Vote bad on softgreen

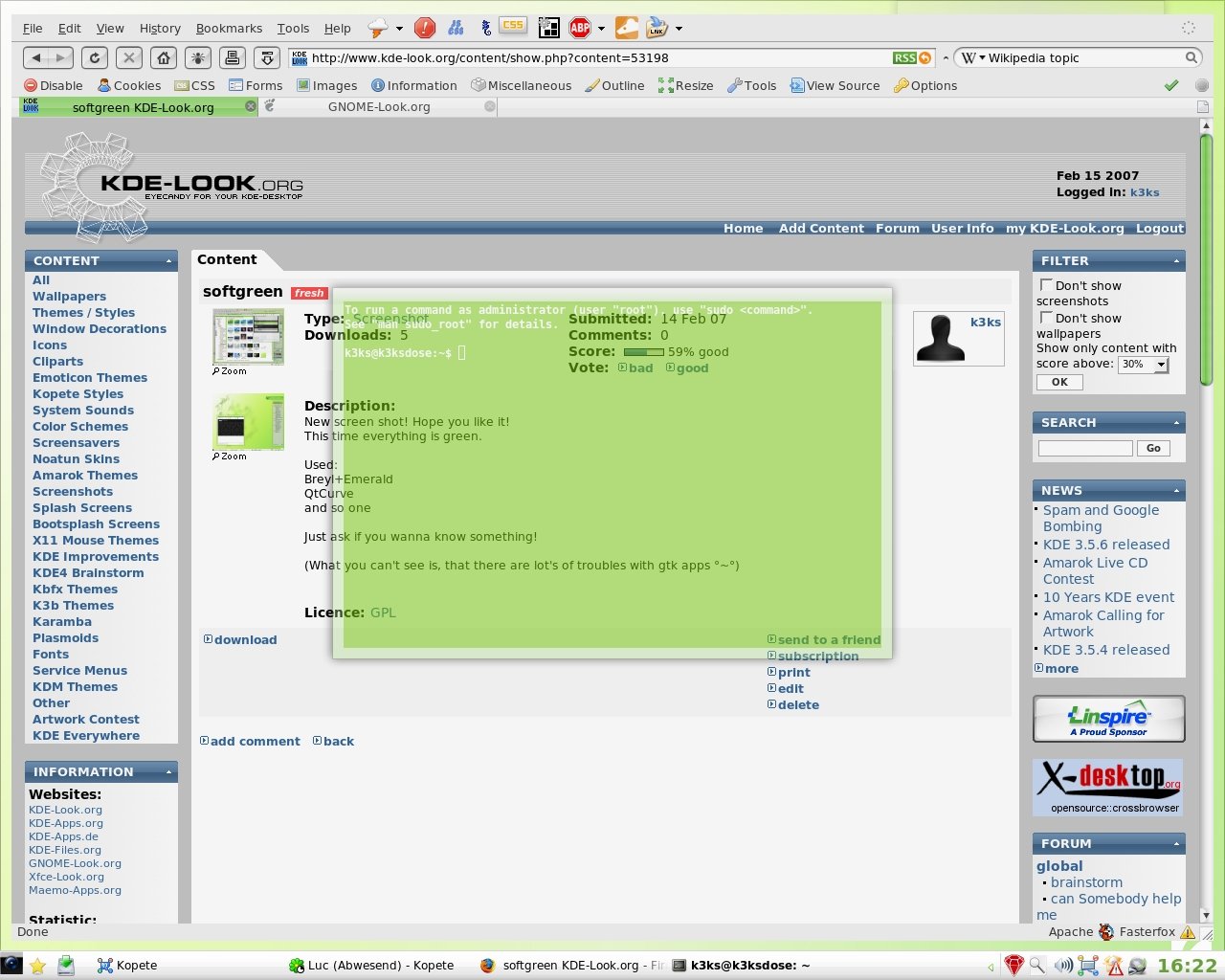[636, 367]
